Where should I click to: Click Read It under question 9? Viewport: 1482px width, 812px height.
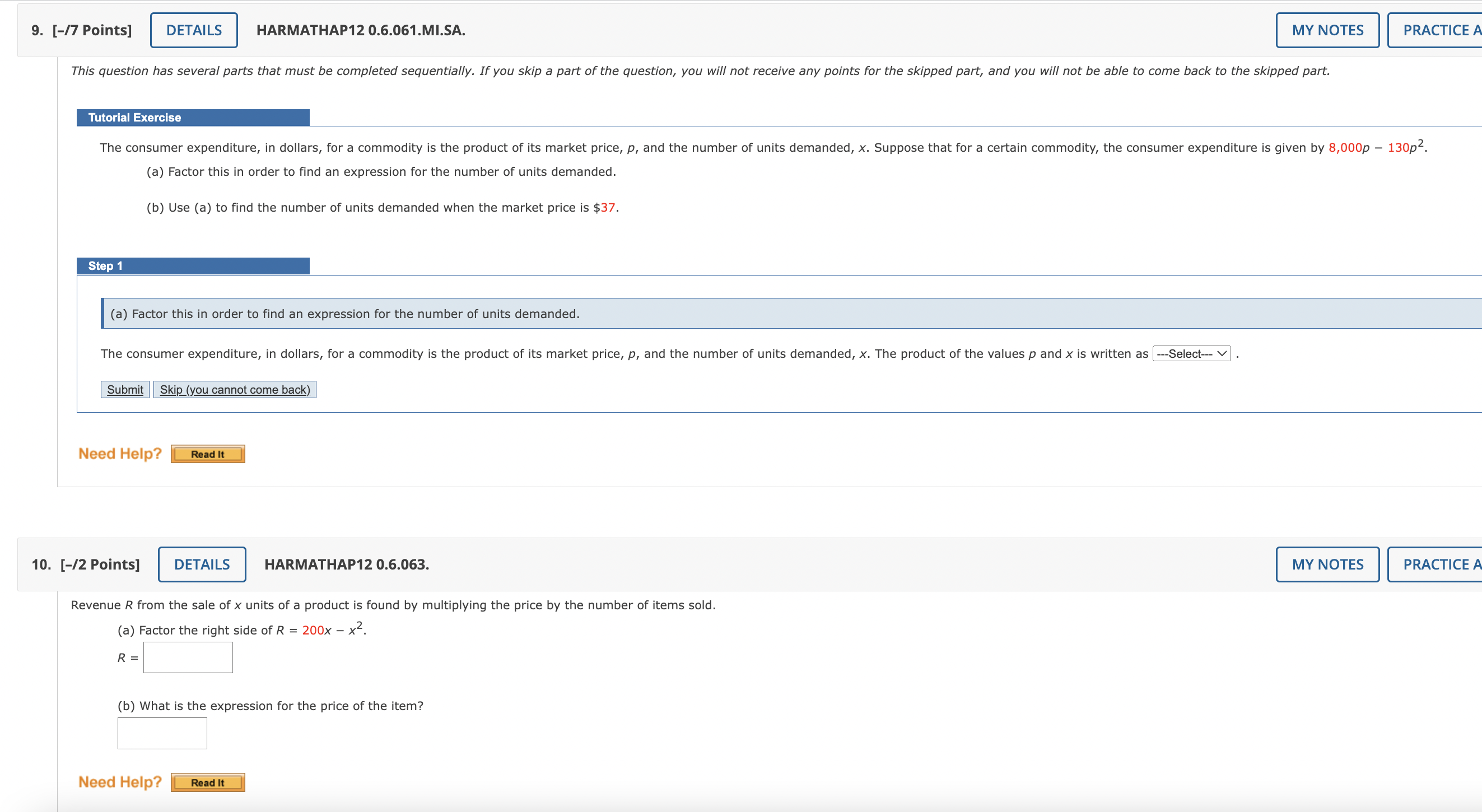[x=207, y=454]
